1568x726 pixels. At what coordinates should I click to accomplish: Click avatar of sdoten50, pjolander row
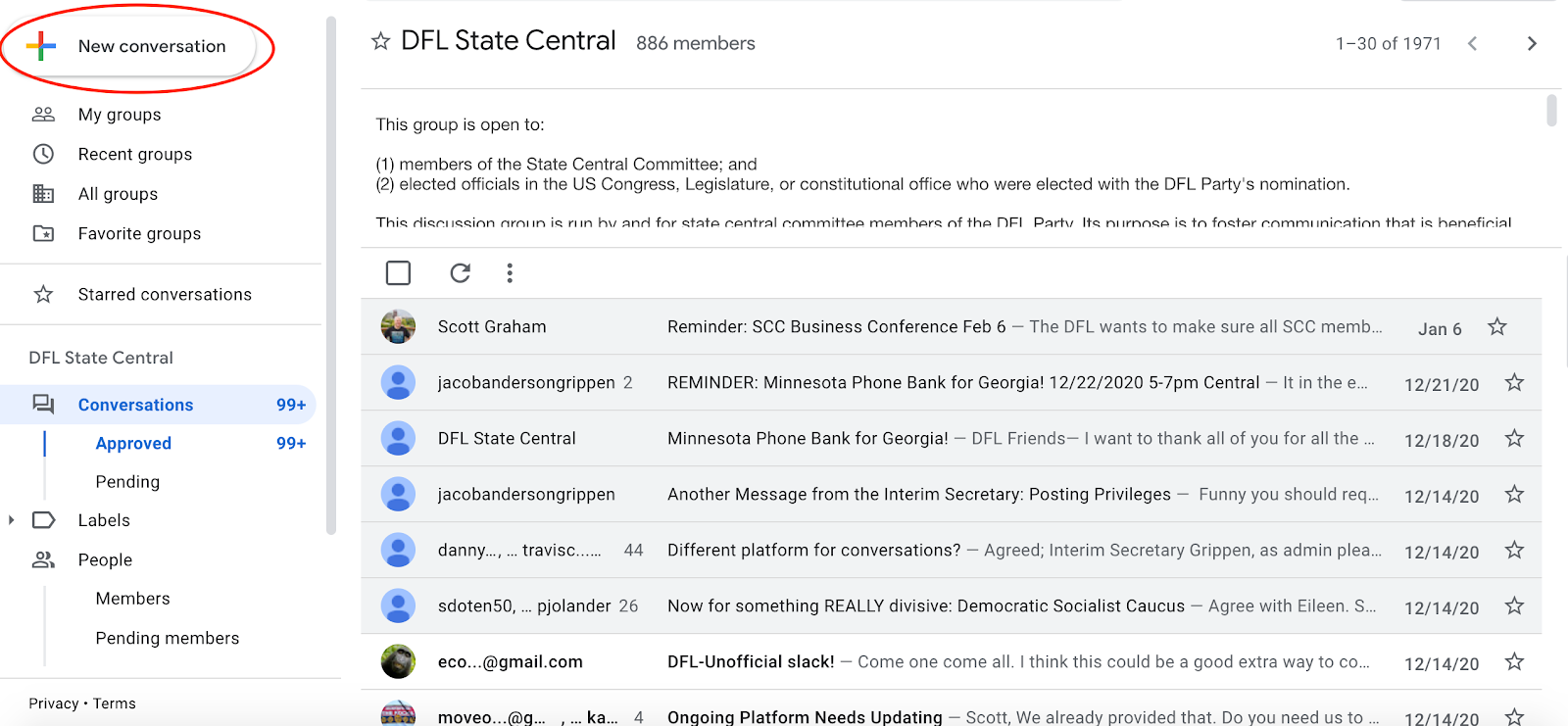pyautogui.click(x=398, y=605)
